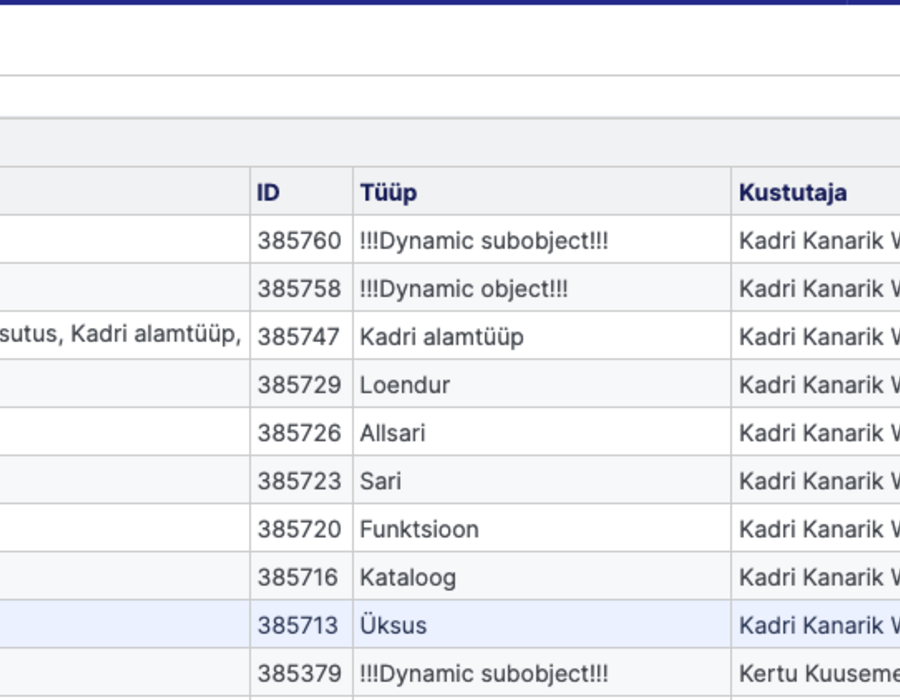The width and height of the screenshot is (900, 700).
Task: Click Kustutaja cell in row 385726
Action: [816, 433]
